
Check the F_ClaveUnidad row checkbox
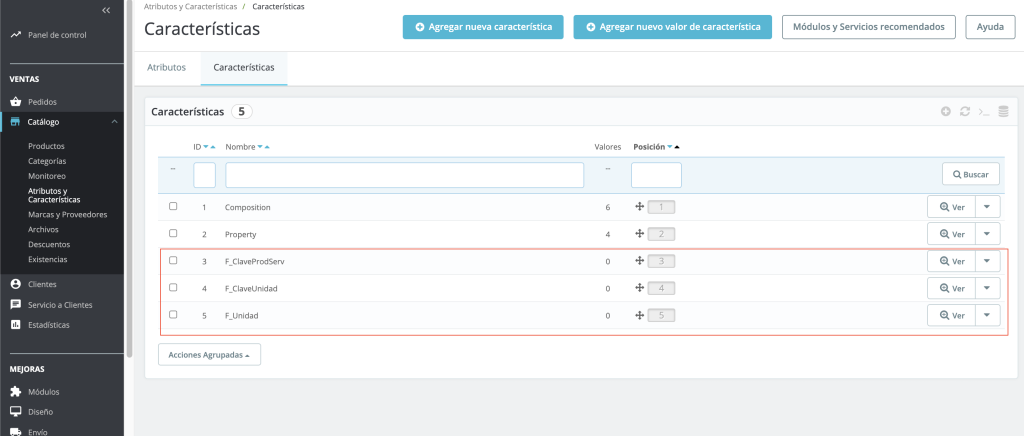tap(173, 287)
